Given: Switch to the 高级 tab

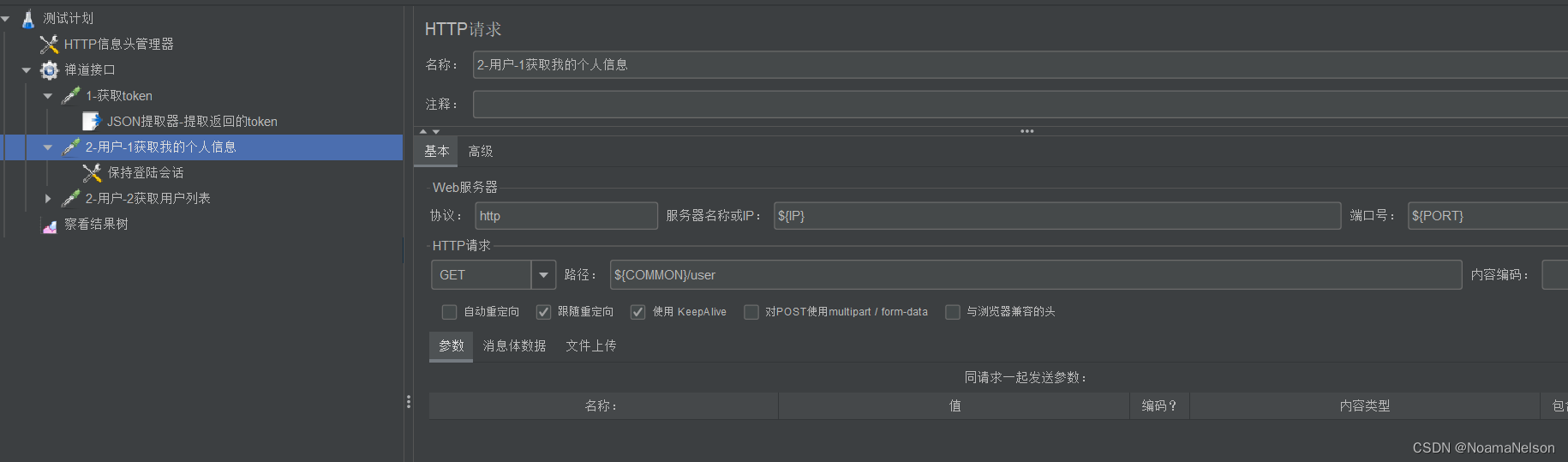Looking at the screenshot, I should coord(481,151).
